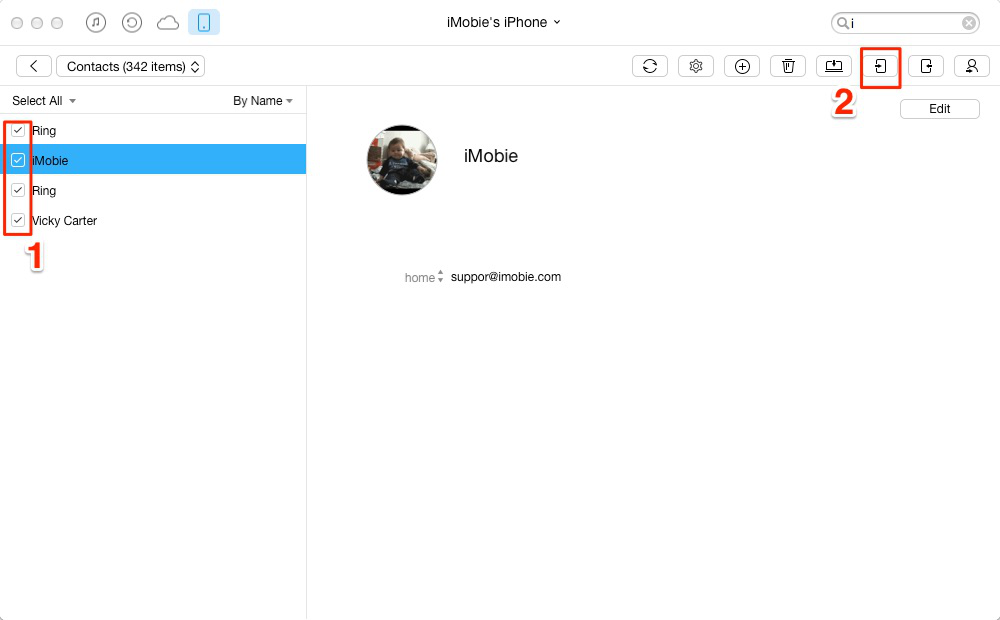
Task: Clear the search field text
Action: point(969,23)
